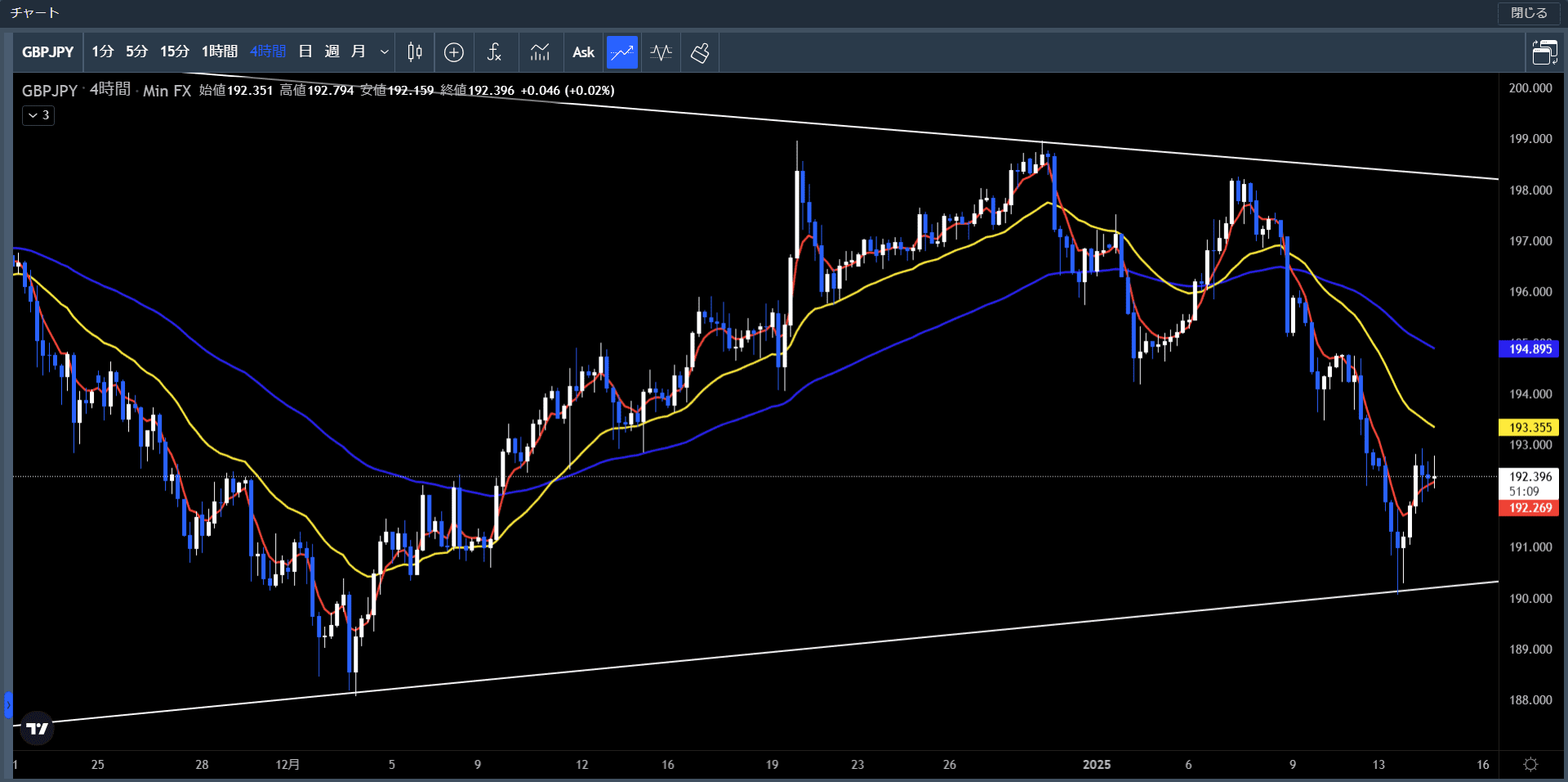Switch to the 15分 timeframe
This screenshot has width=1568, height=782.
click(174, 51)
